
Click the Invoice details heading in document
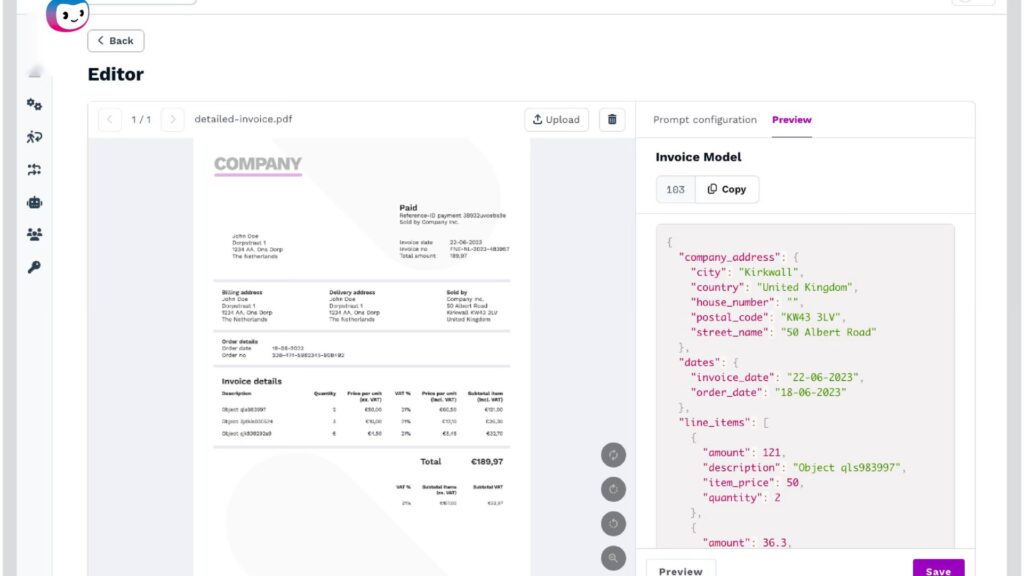point(251,381)
